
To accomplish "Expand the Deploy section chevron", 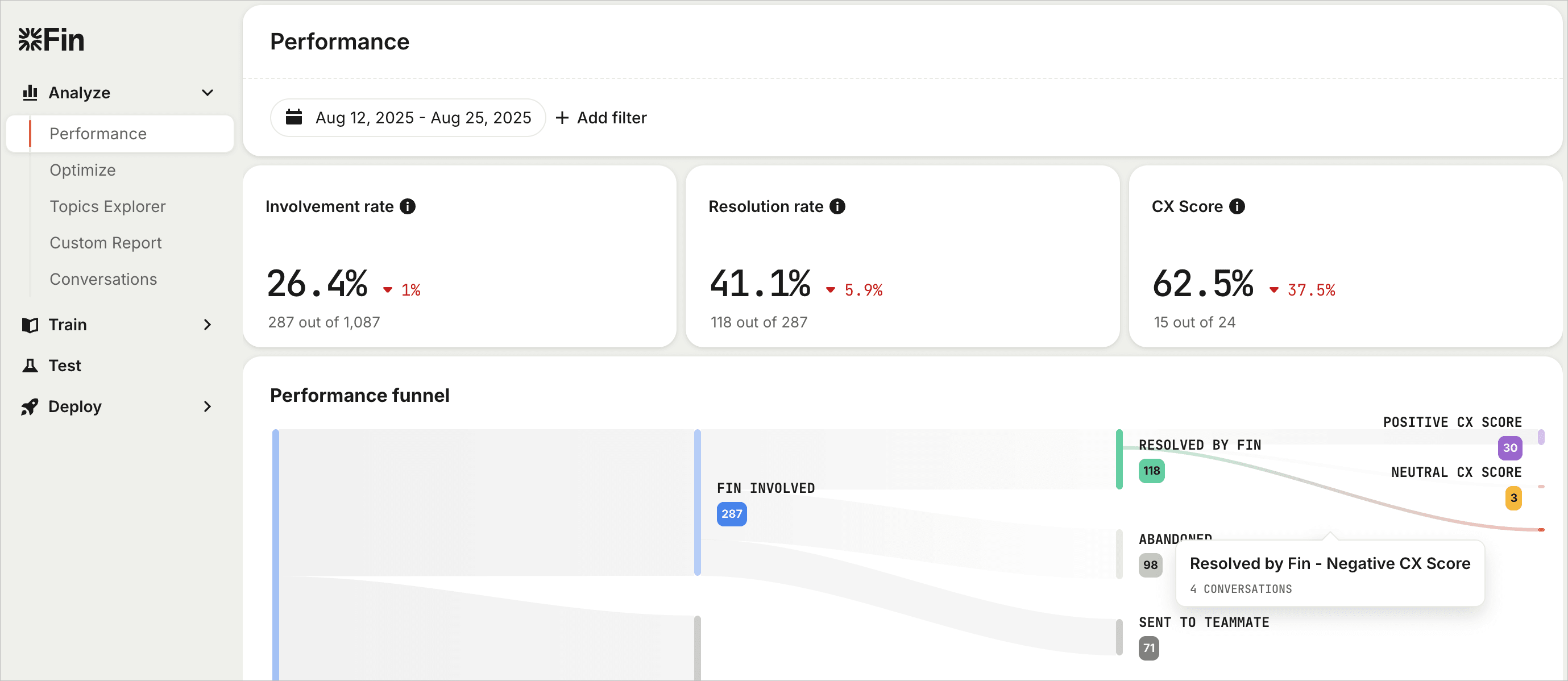I will (x=207, y=406).
